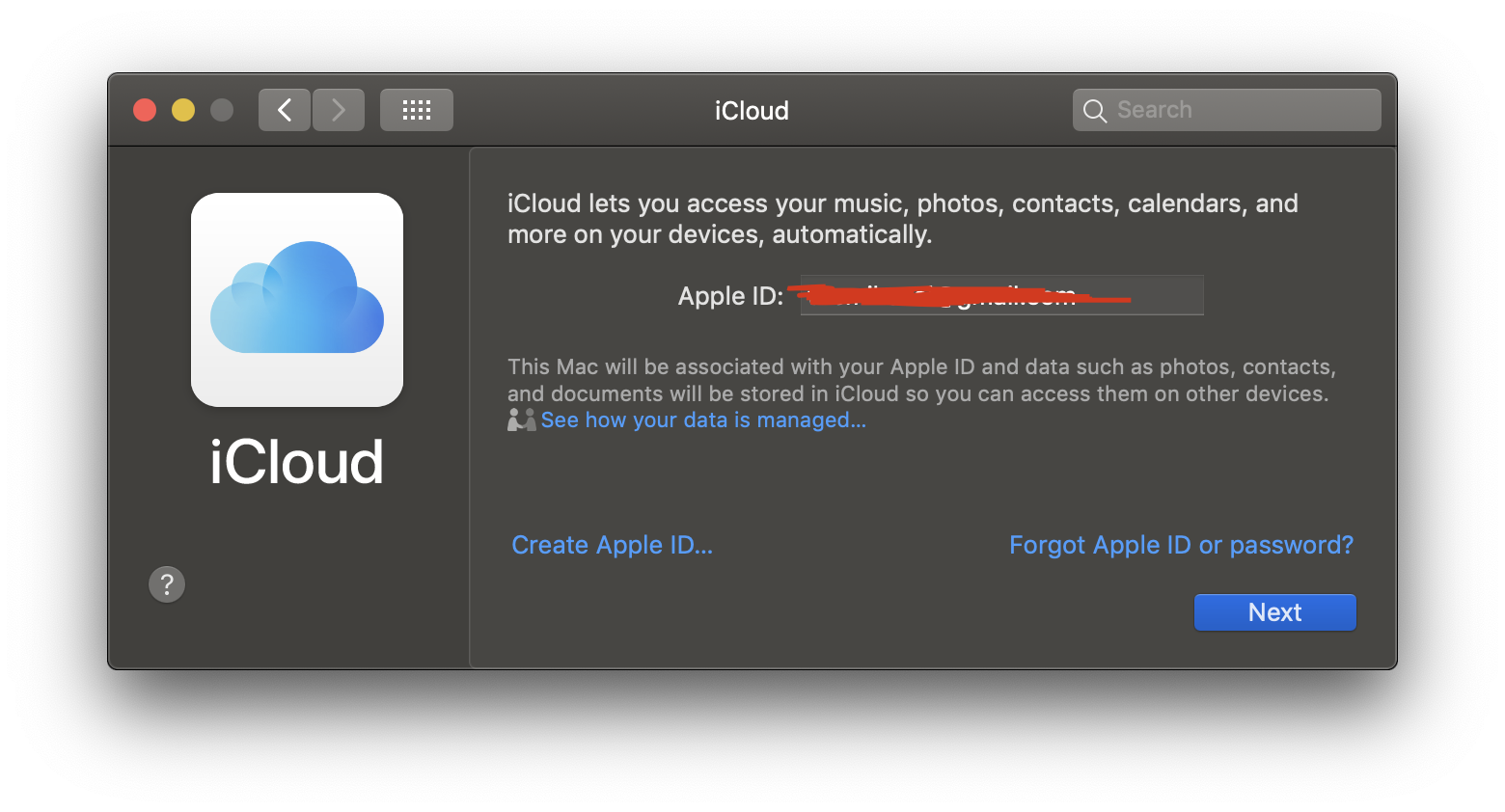This screenshot has height=812, width=1505.
Task: Click the large iCloud cloud icon
Action: pyautogui.click(x=297, y=299)
